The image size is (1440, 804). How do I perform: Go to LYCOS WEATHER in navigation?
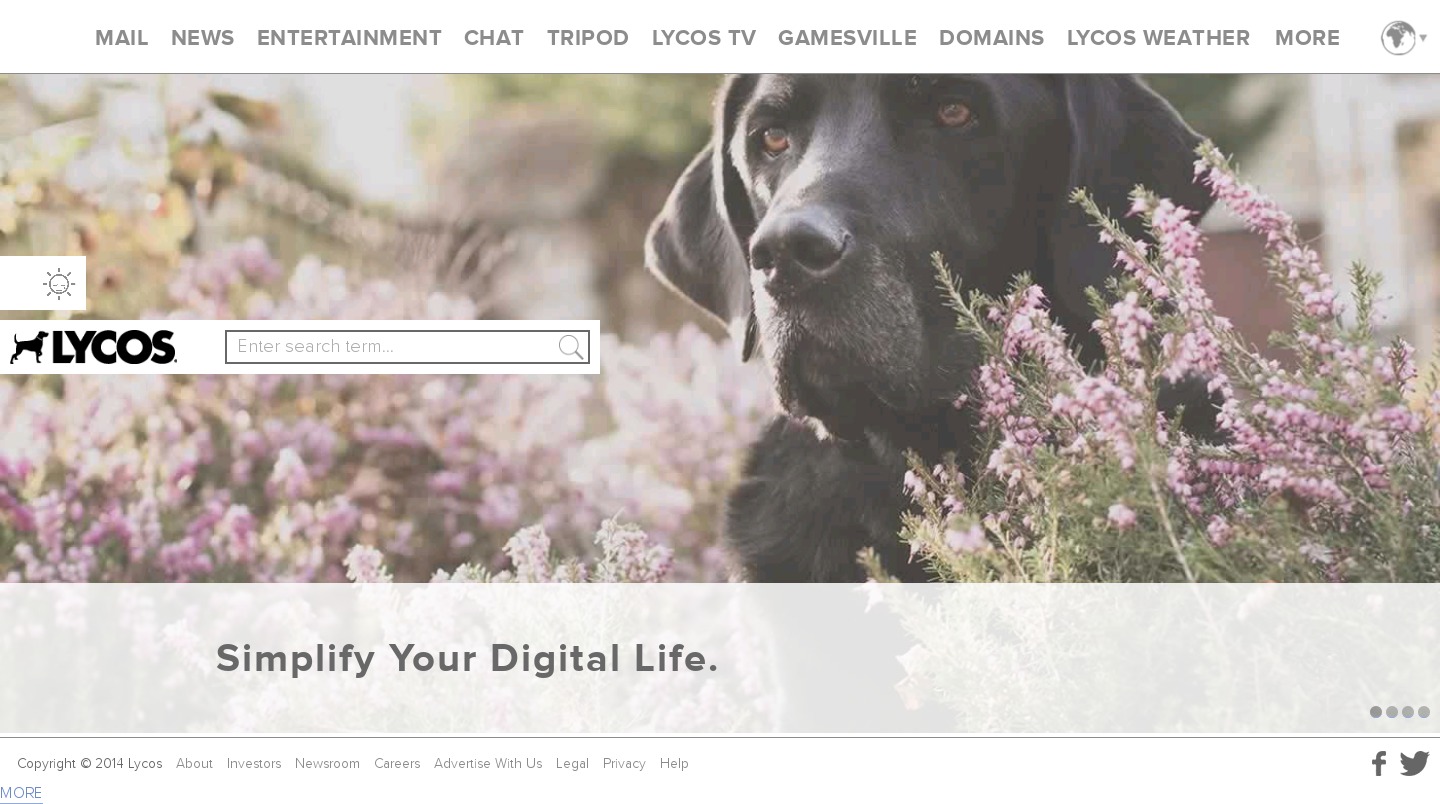1158,38
